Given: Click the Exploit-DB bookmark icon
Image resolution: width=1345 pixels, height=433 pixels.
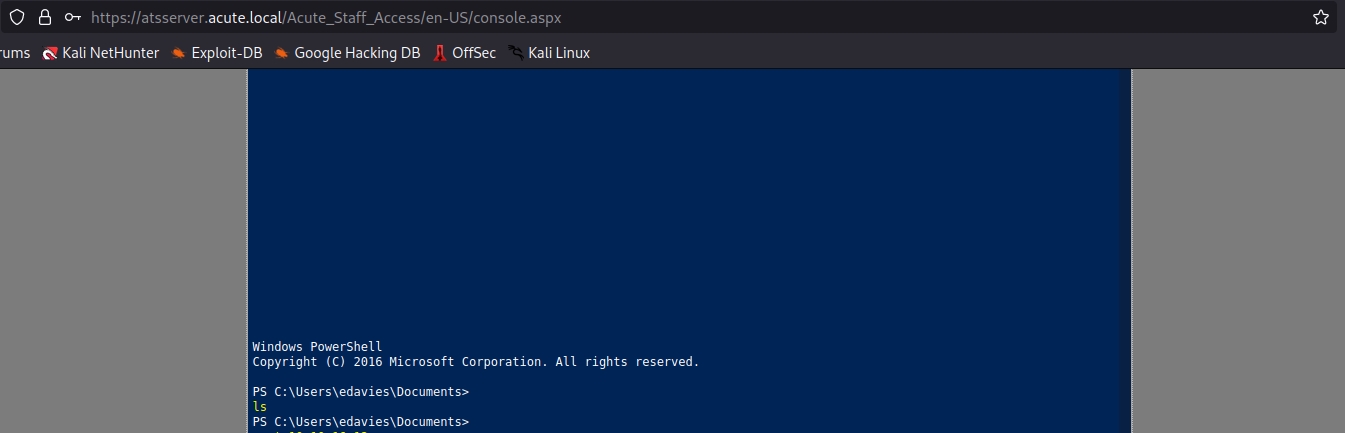Looking at the screenshot, I should (179, 53).
